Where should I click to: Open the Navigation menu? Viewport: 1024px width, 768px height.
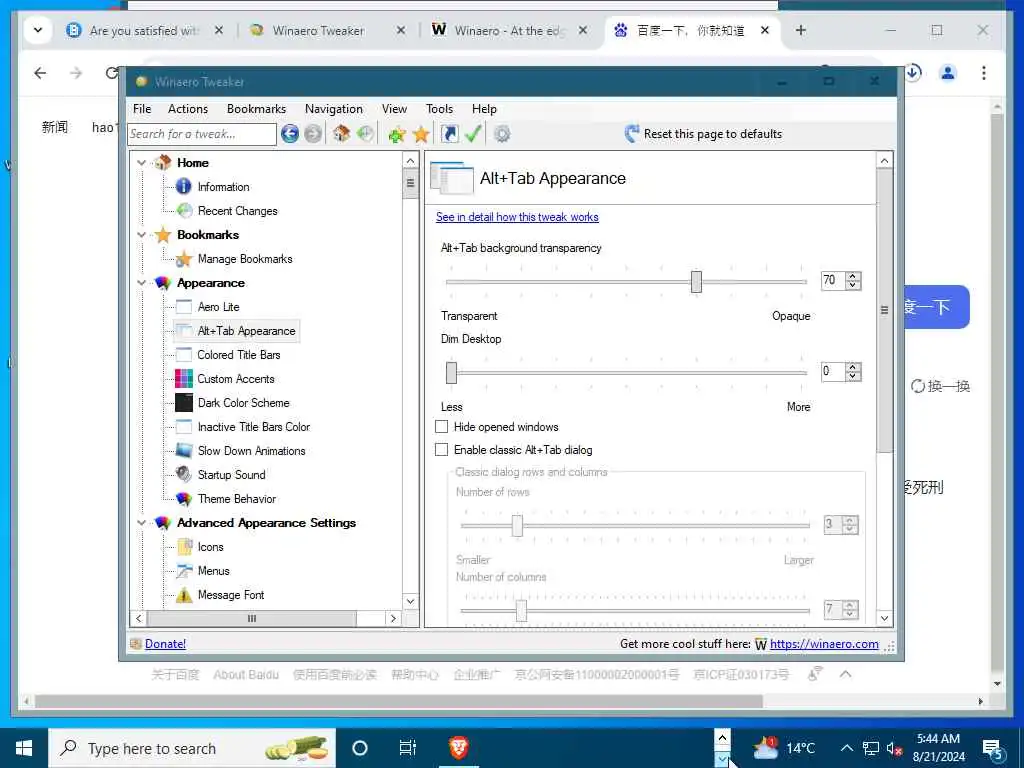click(334, 109)
